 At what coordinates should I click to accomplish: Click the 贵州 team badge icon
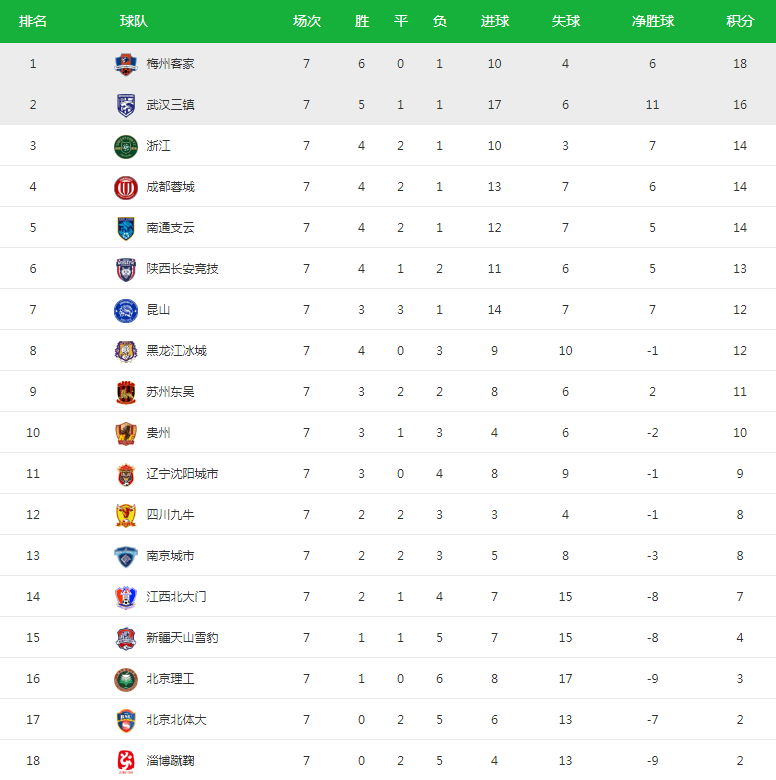pyautogui.click(x=125, y=433)
